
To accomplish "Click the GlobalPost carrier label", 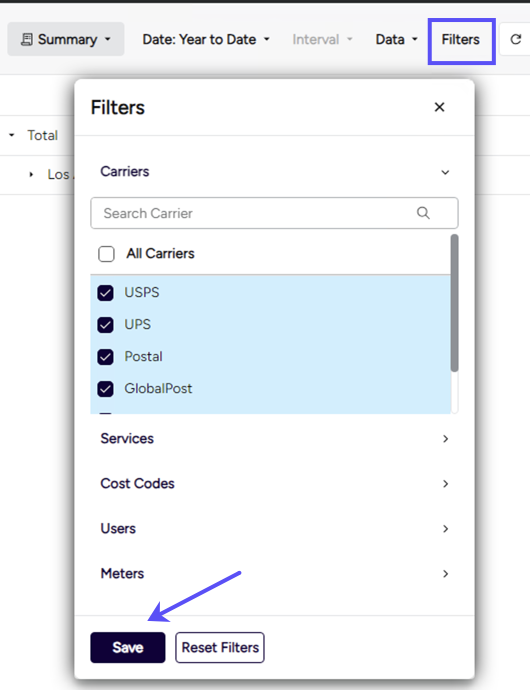I will tap(158, 389).
